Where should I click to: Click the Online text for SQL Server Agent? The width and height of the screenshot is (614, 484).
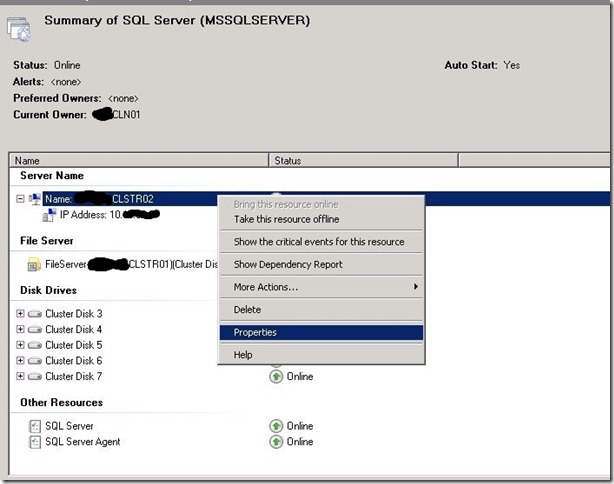(300, 442)
